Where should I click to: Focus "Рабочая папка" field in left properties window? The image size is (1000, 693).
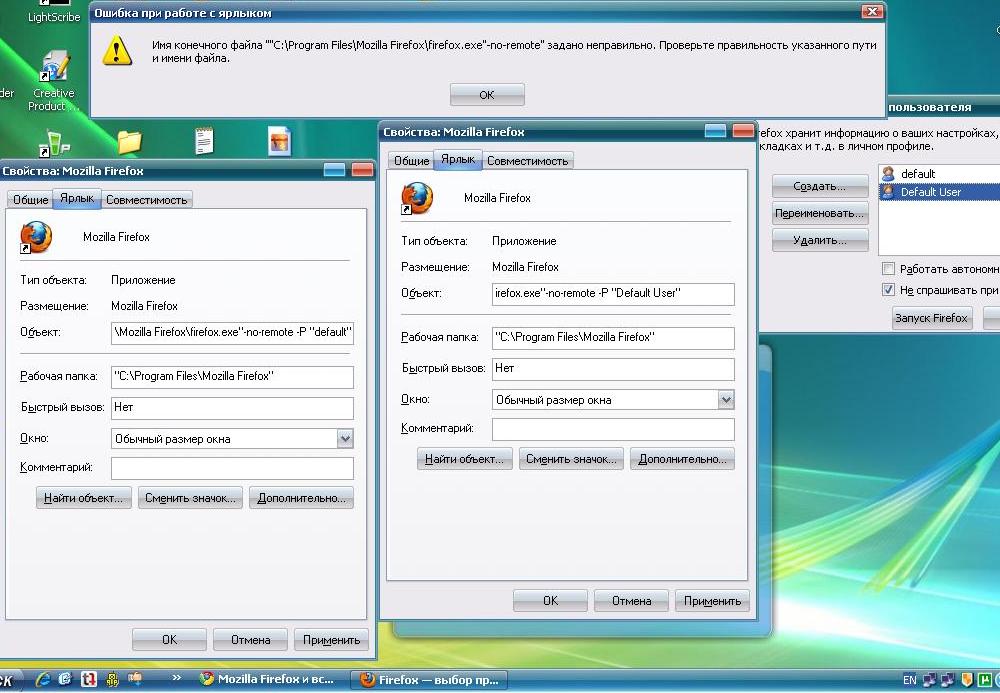(x=232, y=377)
